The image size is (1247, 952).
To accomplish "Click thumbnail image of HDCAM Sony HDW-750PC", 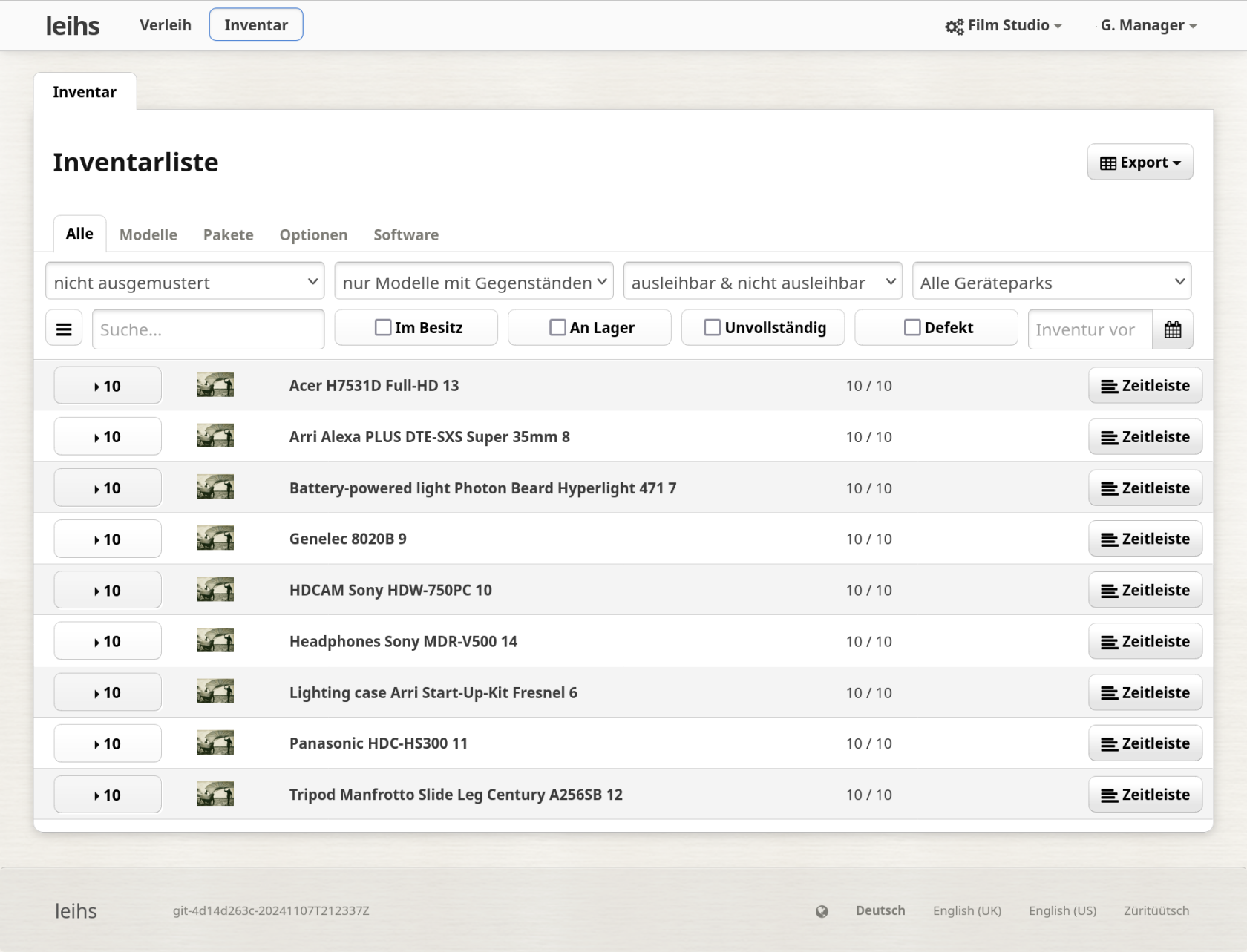I will tap(215, 590).
